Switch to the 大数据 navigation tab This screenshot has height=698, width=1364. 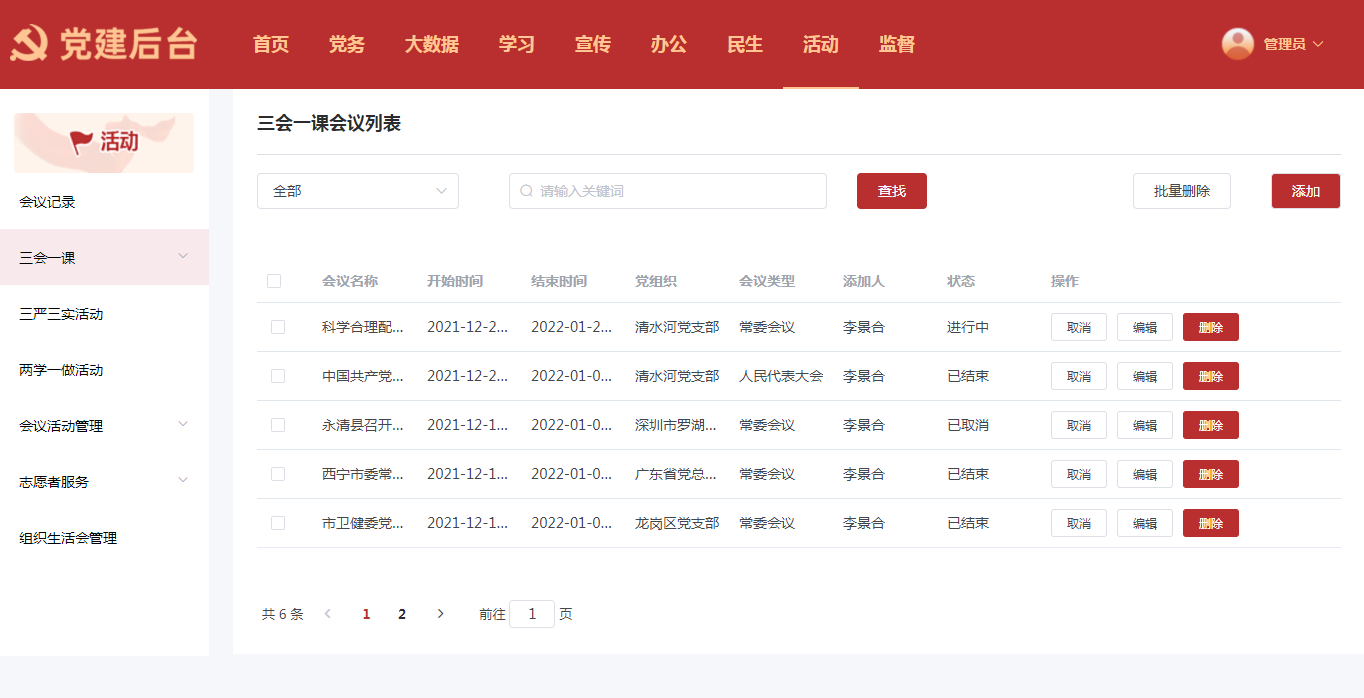pyautogui.click(x=431, y=44)
